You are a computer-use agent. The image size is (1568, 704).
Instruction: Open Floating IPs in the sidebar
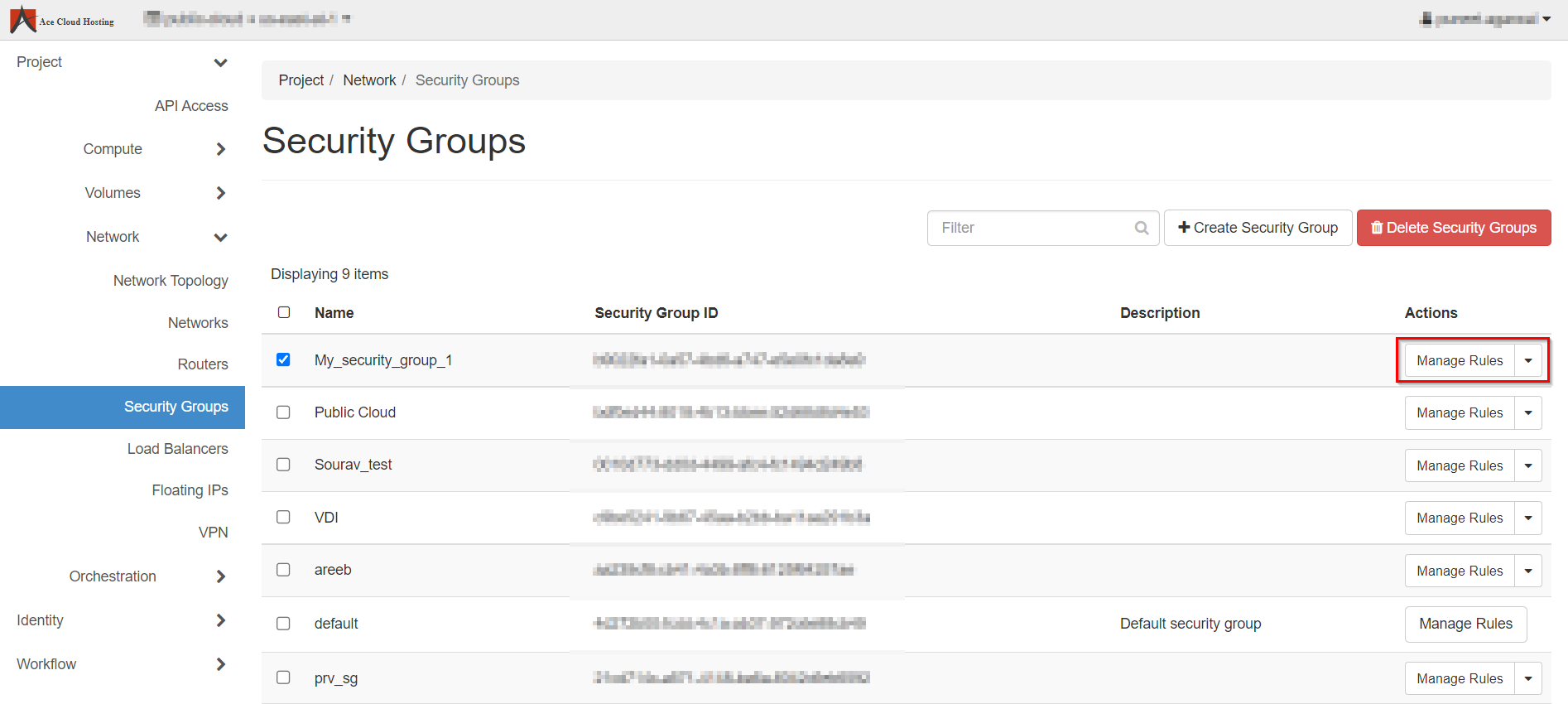(190, 490)
